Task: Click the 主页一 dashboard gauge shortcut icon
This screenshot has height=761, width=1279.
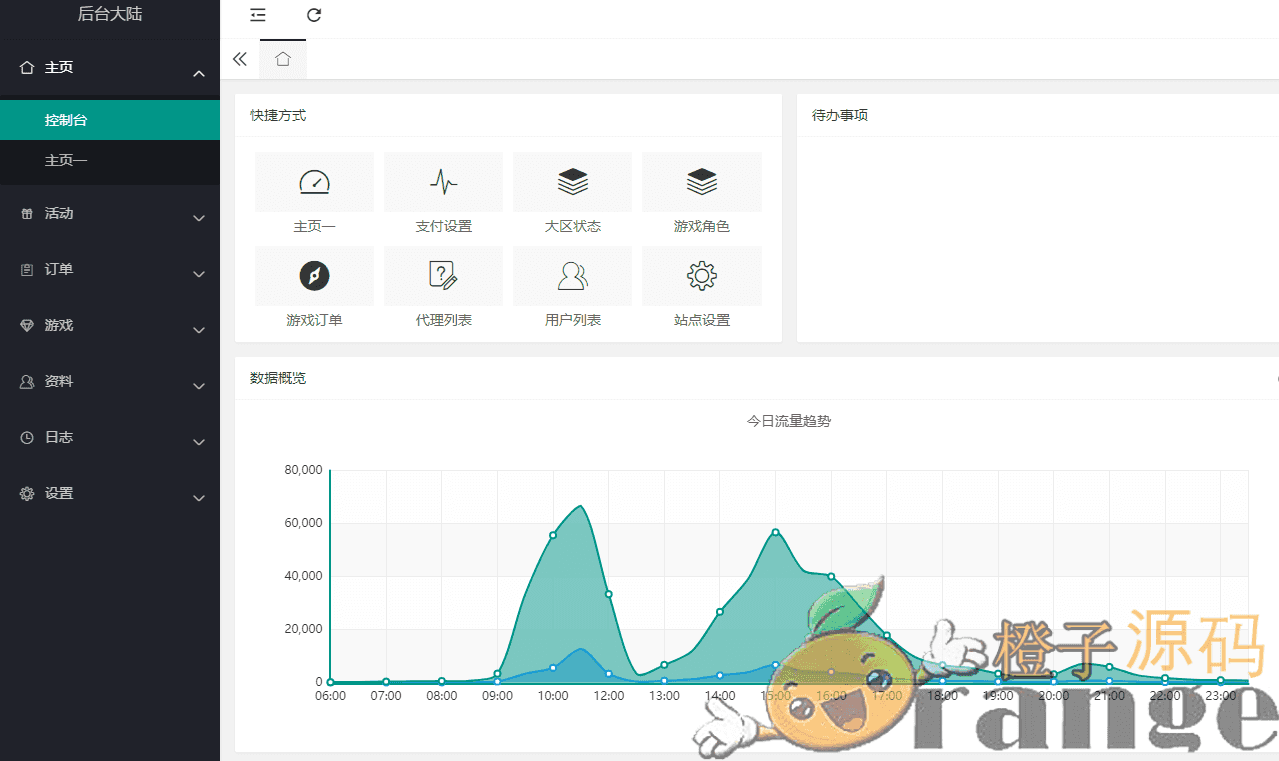Action: tap(314, 182)
